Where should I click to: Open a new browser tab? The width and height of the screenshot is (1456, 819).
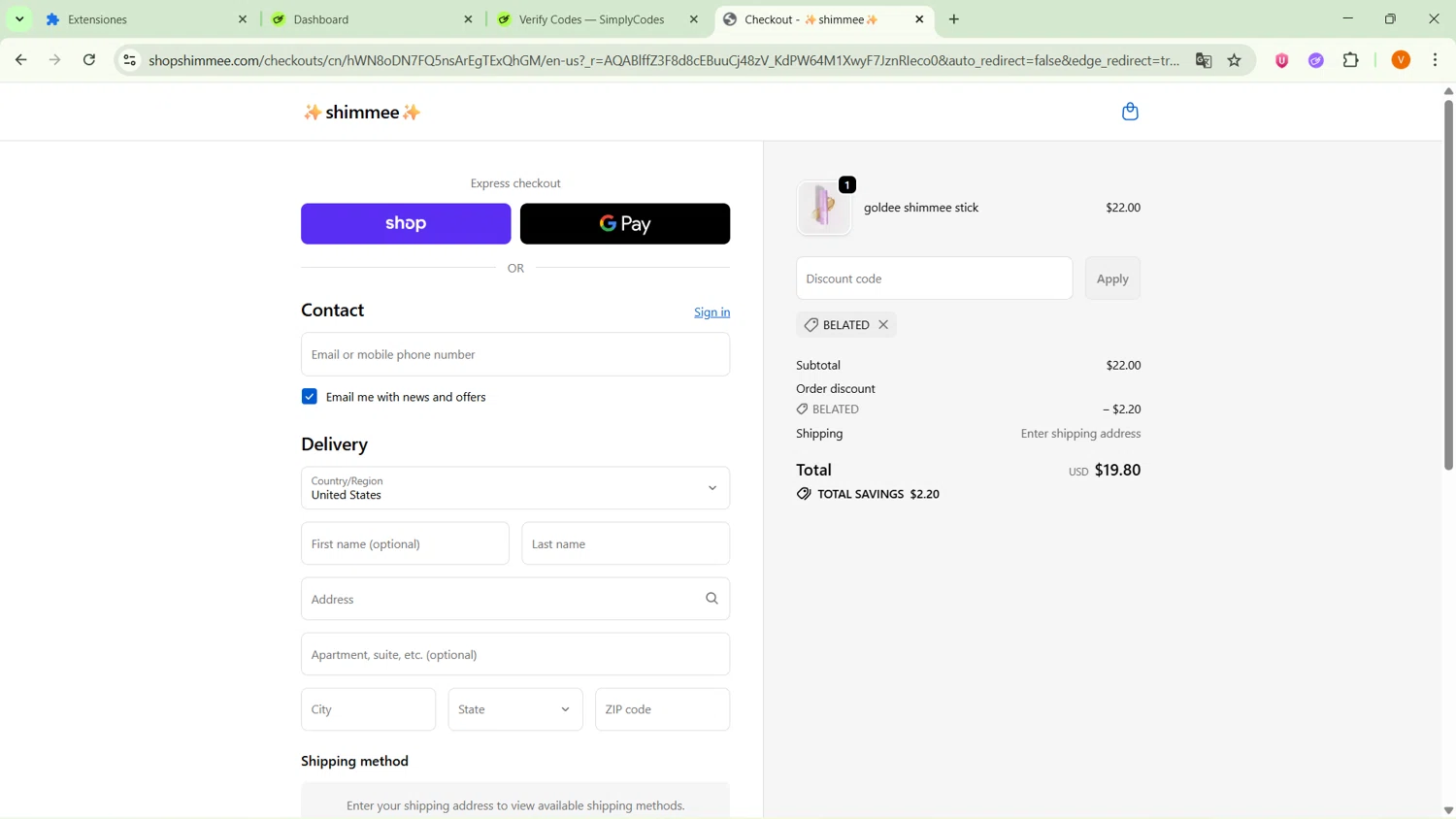click(954, 19)
